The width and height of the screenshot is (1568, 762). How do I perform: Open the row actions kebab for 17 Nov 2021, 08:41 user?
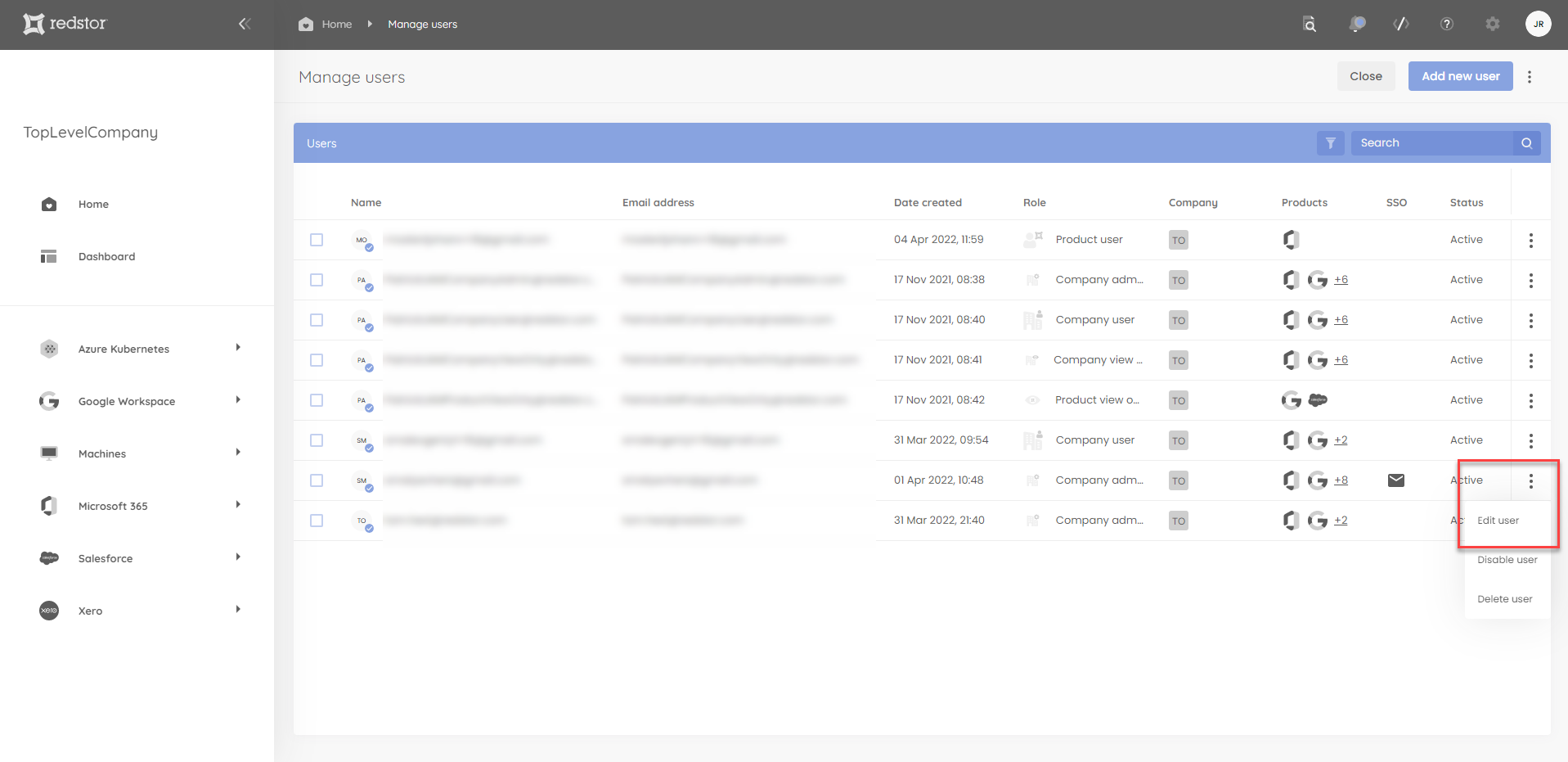tap(1531, 361)
